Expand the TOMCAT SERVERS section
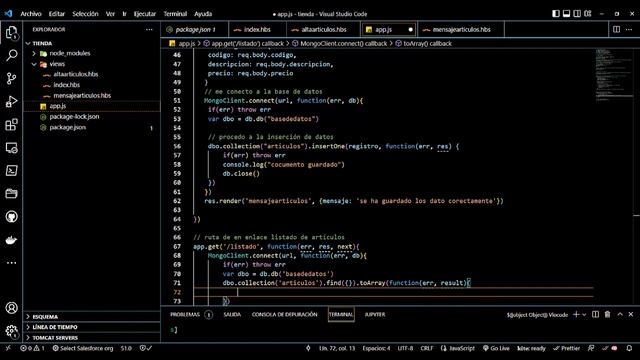This screenshot has height=360, width=640. coord(55,338)
